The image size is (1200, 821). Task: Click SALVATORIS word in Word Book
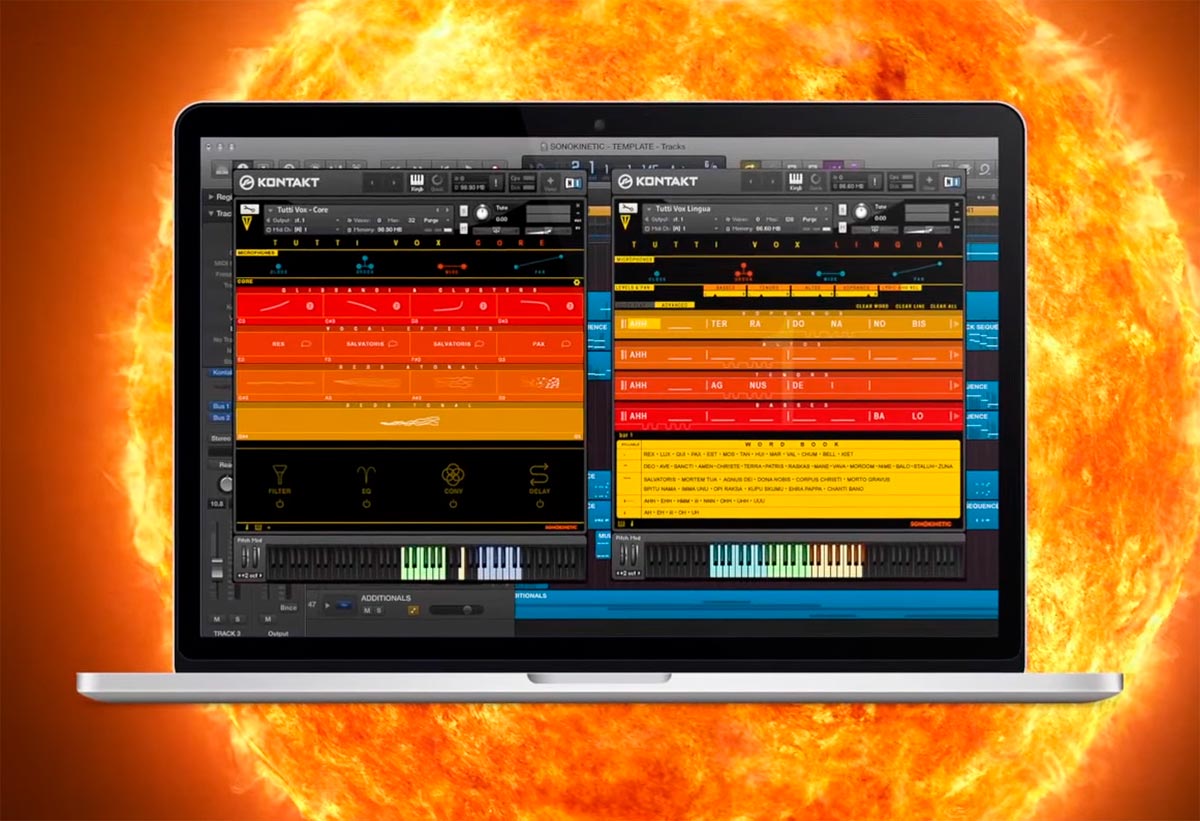pos(662,479)
